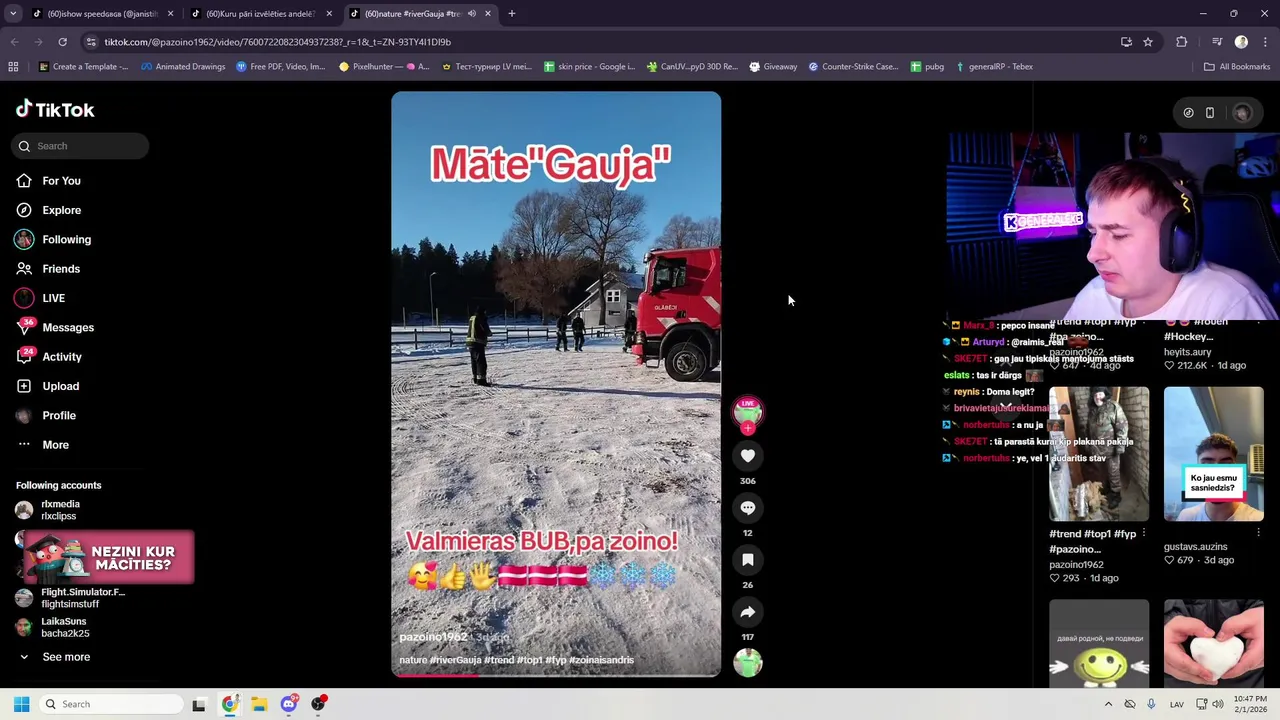Bookmark this page with the star
Viewport: 1280px width, 720px height.
coord(1148,42)
